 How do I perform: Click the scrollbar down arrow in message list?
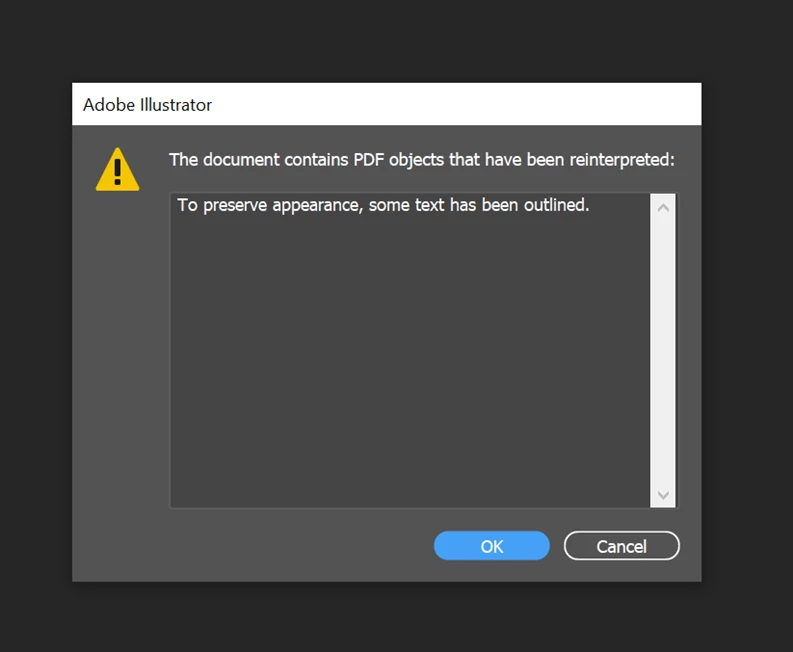click(663, 495)
